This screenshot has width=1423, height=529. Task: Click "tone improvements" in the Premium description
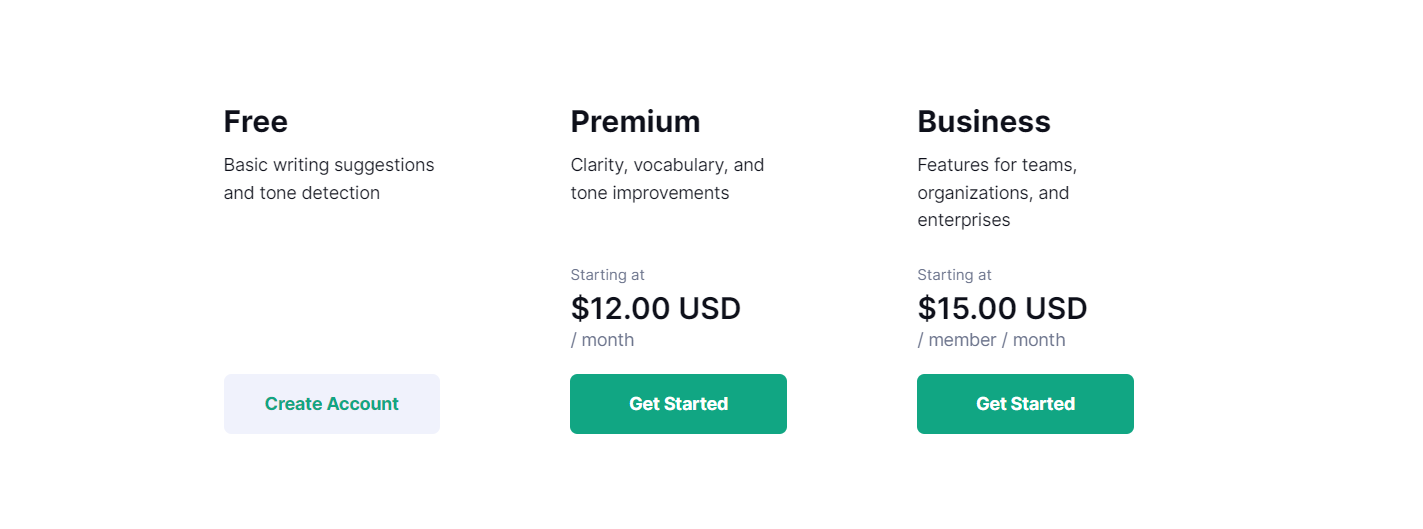click(x=649, y=193)
